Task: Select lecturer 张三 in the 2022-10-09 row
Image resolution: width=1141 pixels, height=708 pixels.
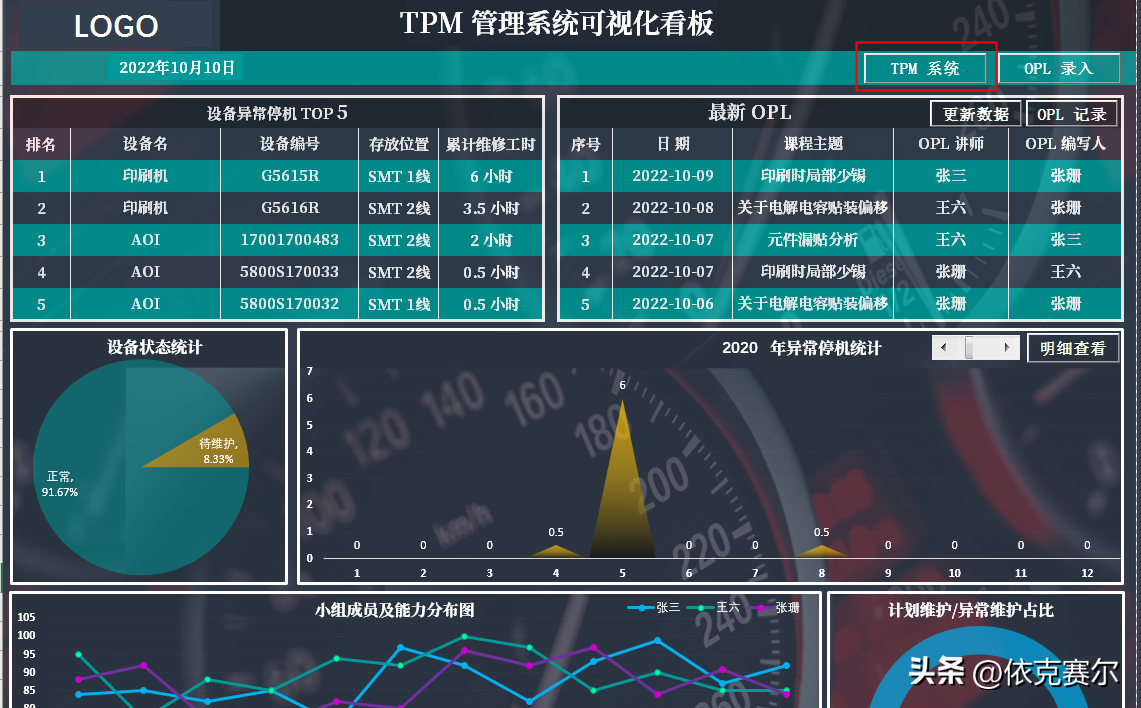Action: (950, 176)
